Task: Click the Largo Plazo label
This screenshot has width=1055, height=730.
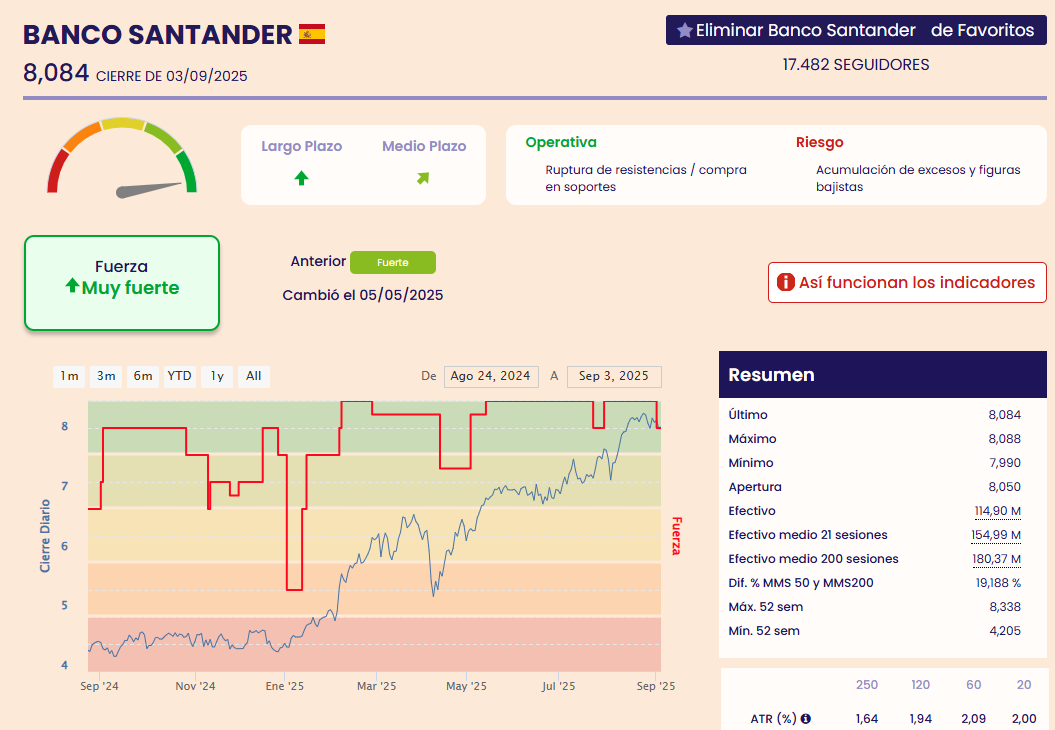Action: pos(301,146)
